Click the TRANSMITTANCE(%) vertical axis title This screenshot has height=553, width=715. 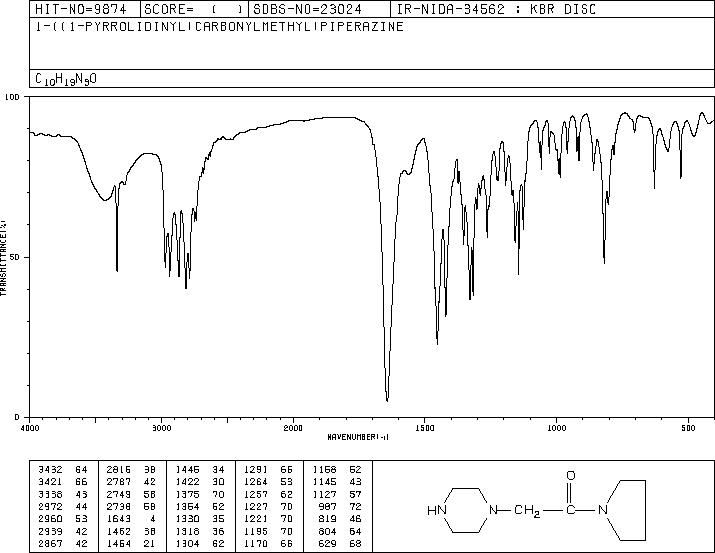3,258
